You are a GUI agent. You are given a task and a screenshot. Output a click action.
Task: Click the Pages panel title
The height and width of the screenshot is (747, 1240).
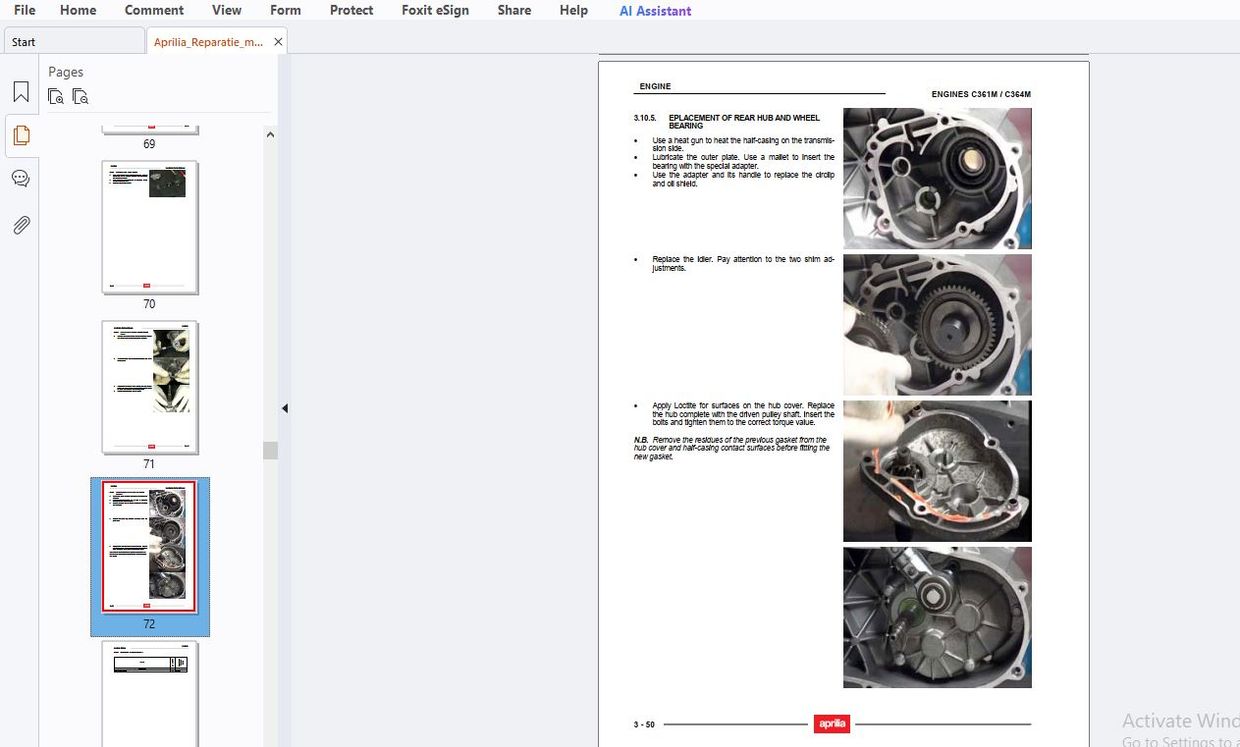(x=66, y=72)
